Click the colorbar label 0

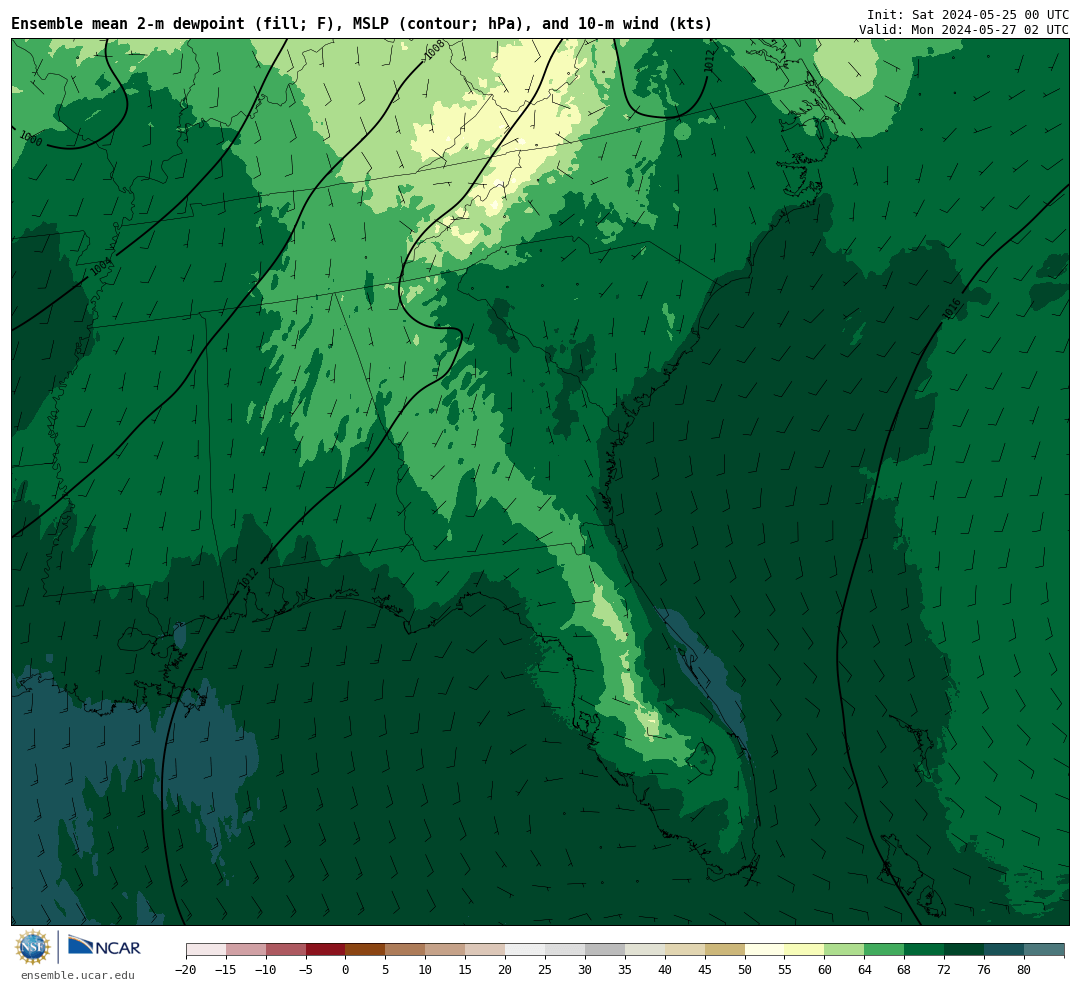pyautogui.click(x=346, y=970)
